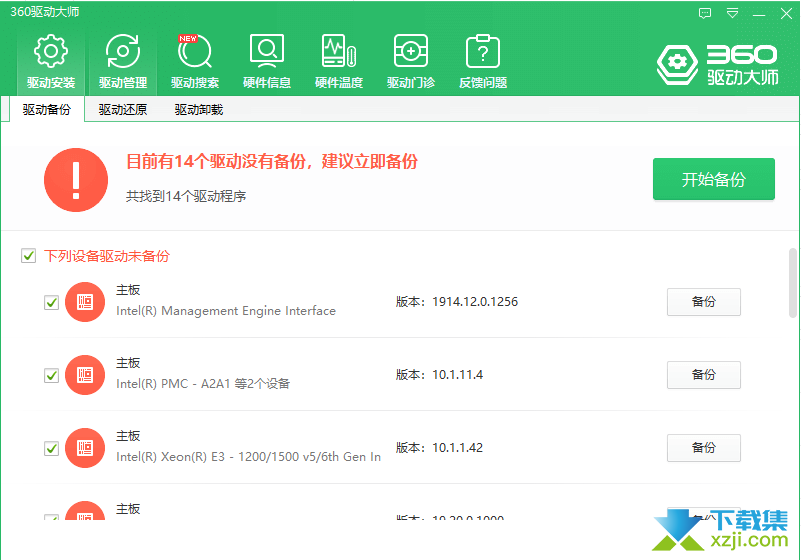Select the 驱动备份 tab
Viewport: 801px width, 560px height.
[x=47, y=110]
